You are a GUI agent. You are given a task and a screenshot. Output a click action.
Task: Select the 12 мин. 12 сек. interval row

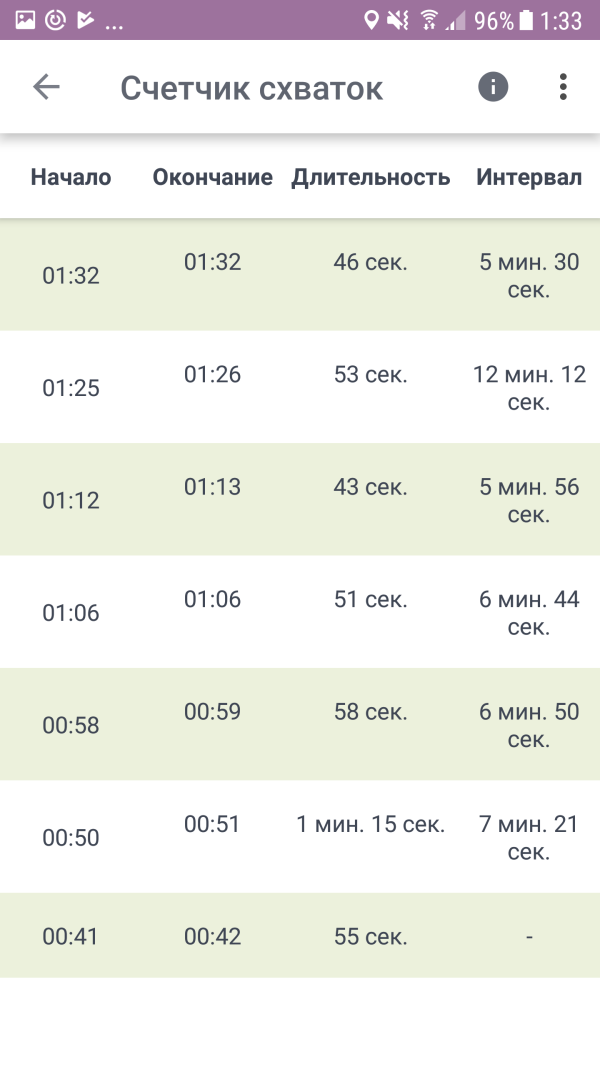tap(529, 388)
